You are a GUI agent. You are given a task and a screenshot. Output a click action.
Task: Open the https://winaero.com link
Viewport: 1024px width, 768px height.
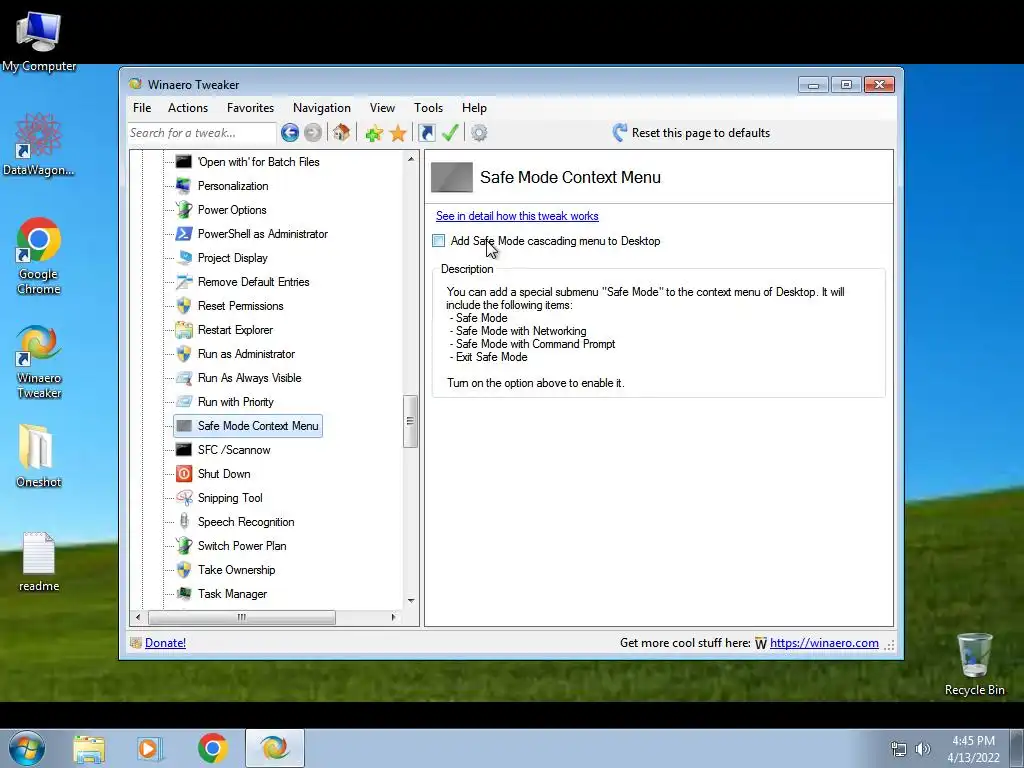point(824,643)
